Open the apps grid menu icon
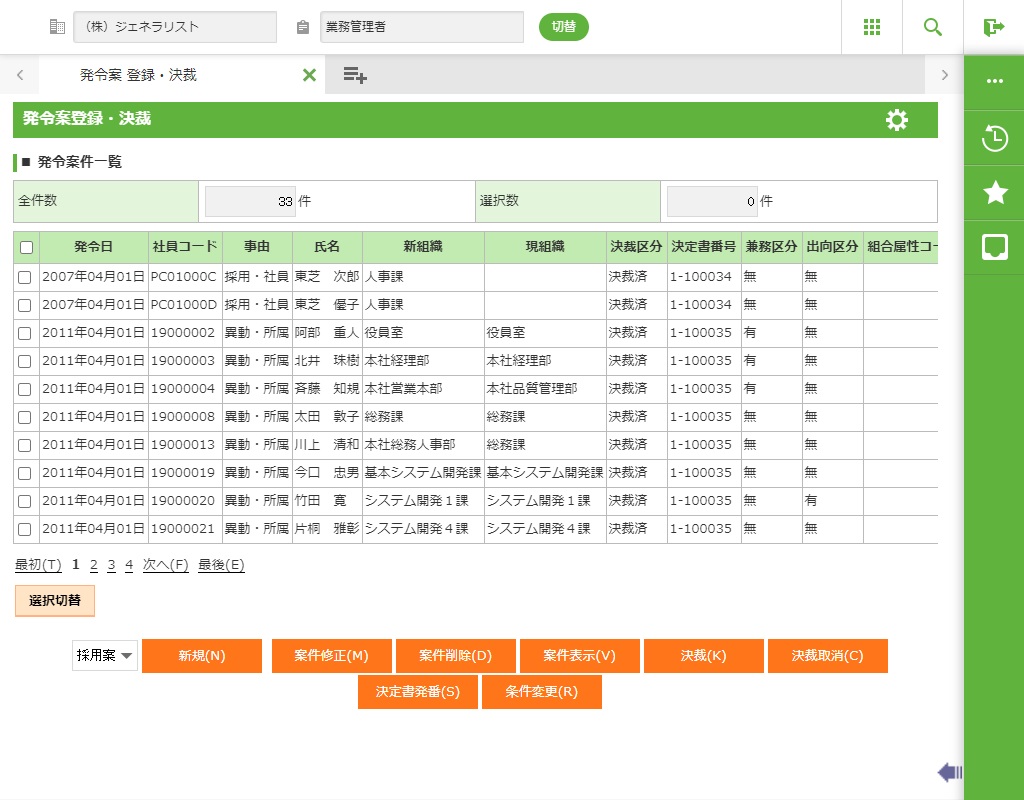 (x=871, y=27)
